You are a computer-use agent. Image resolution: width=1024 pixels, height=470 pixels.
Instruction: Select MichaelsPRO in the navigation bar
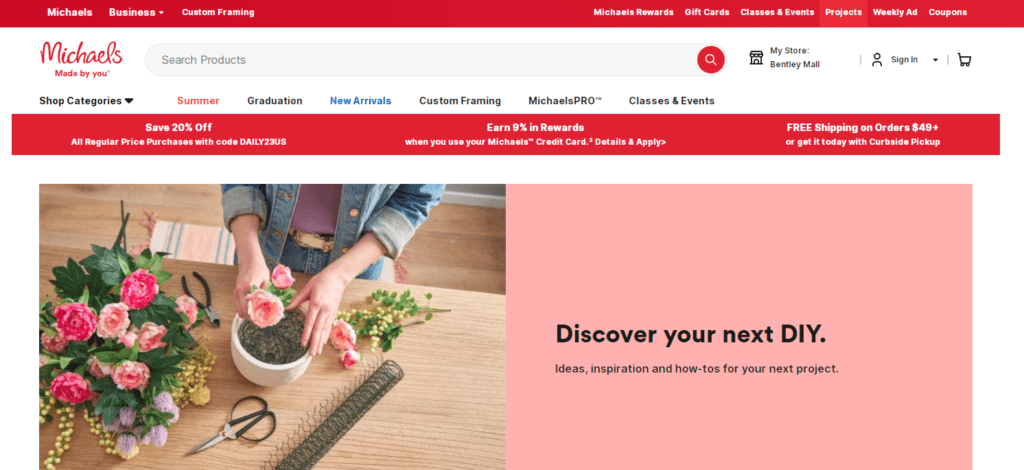pos(565,101)
